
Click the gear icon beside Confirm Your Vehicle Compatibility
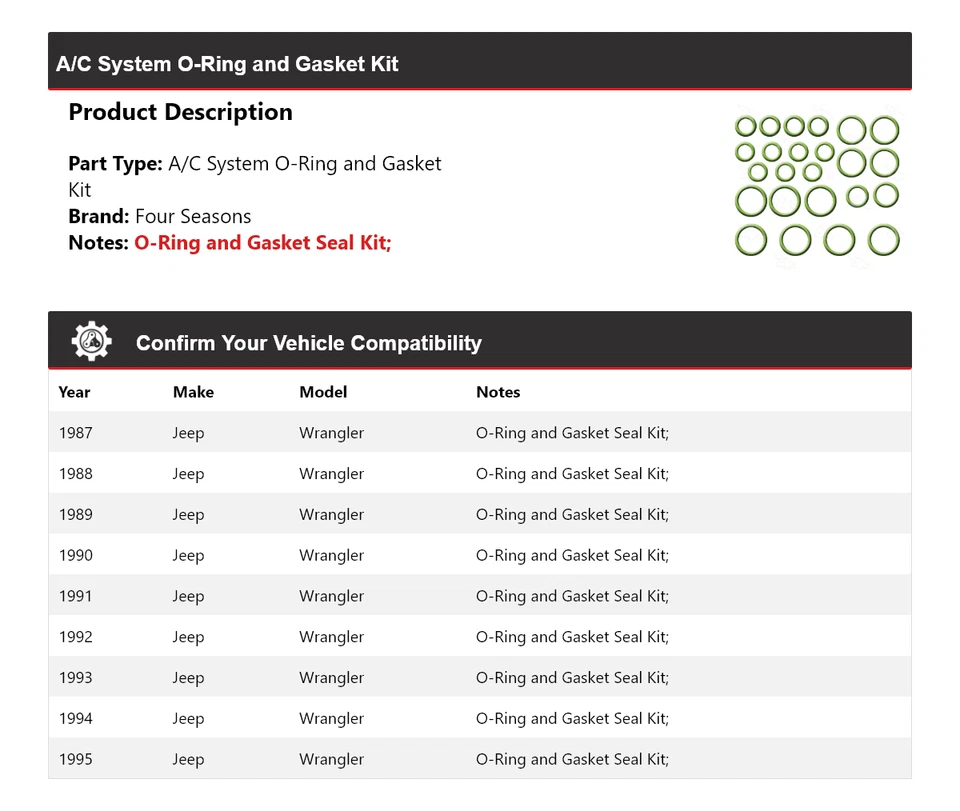[x=91, y=342]
